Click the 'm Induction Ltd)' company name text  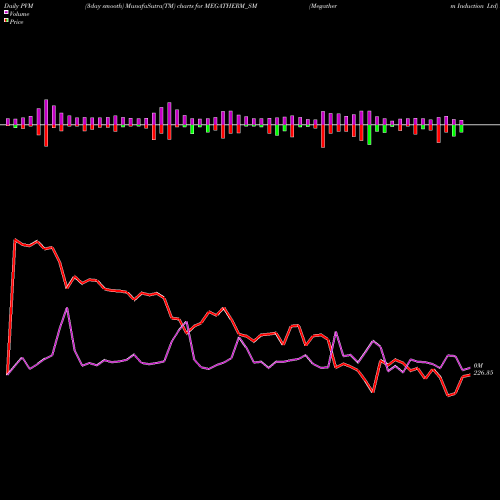pyautogui.click(x=474, y=6)
